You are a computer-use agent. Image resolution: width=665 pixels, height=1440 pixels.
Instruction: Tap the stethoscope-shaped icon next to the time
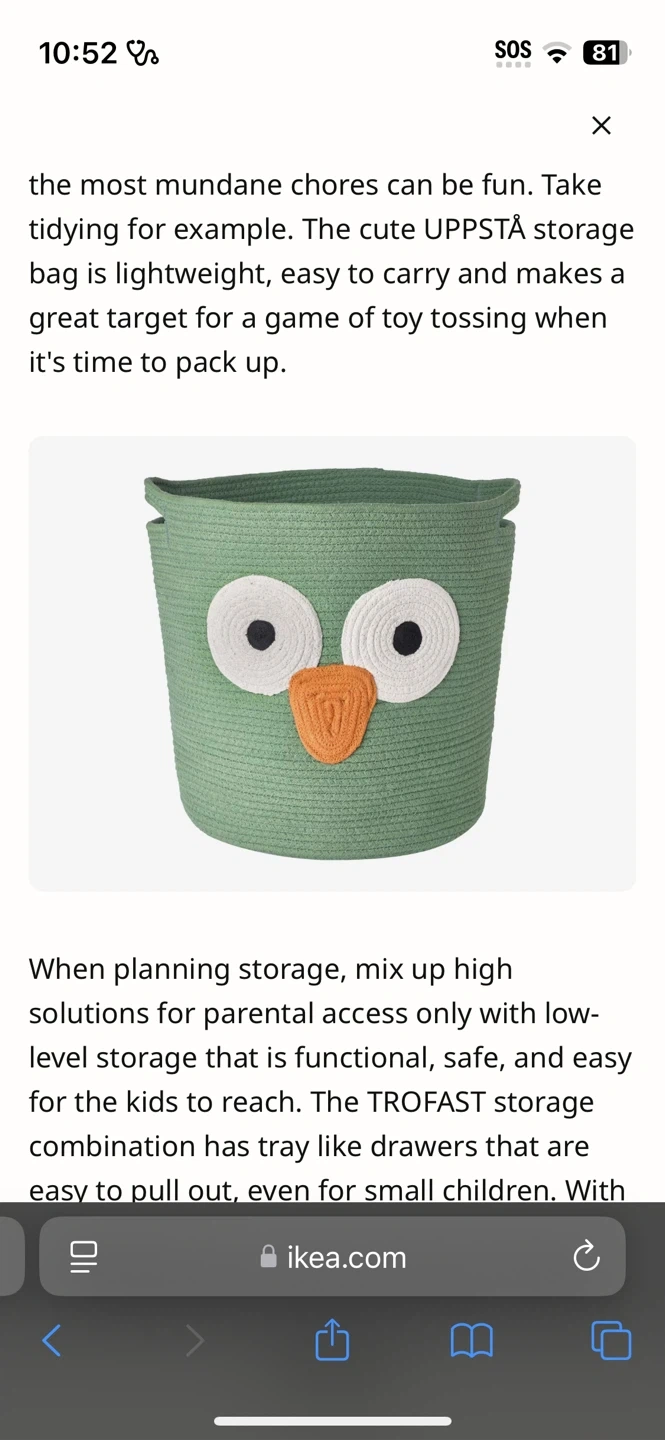point(143,53)
